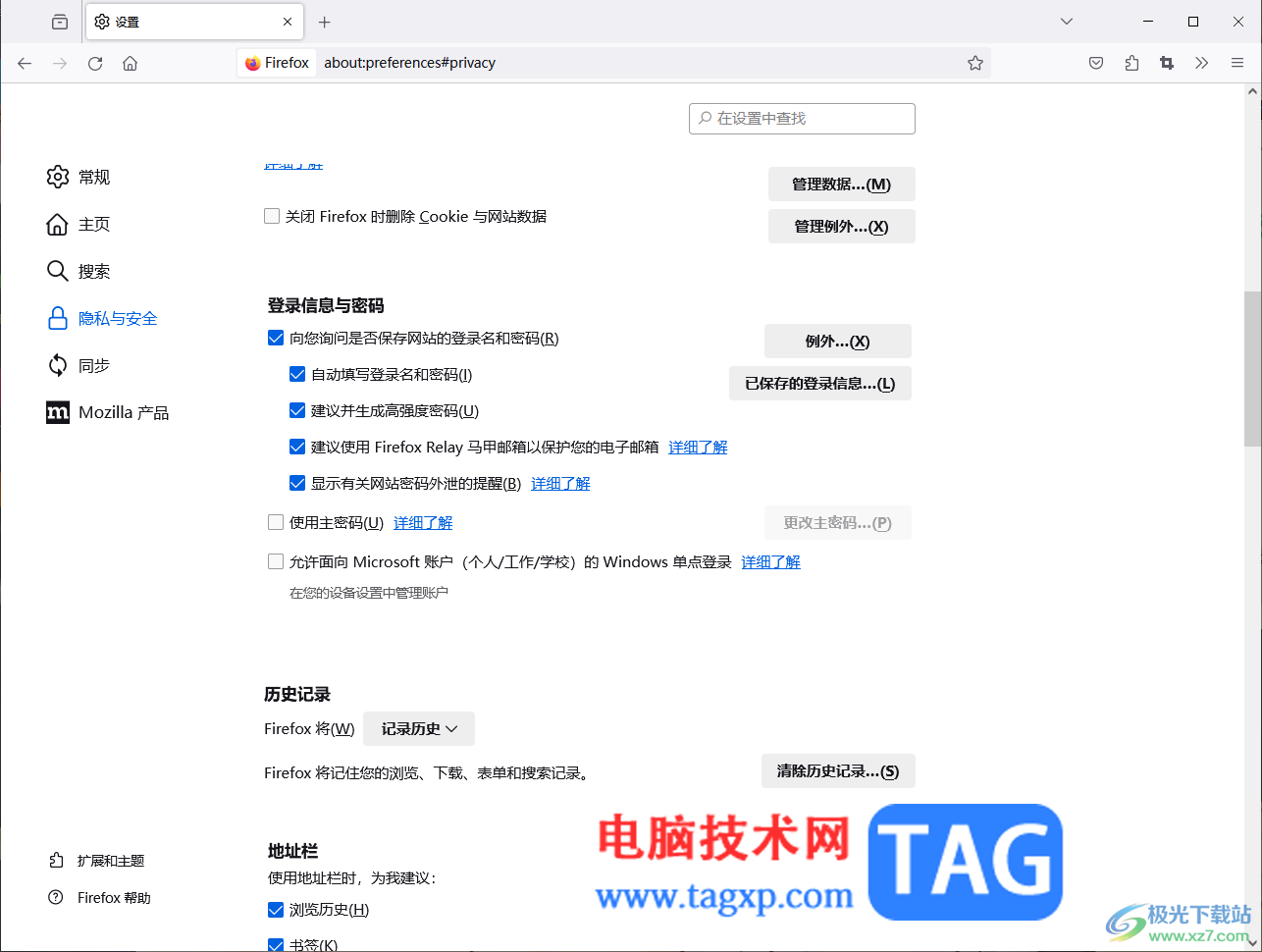Click the Firefox identity icon in address bar

[x=277, y=63]
